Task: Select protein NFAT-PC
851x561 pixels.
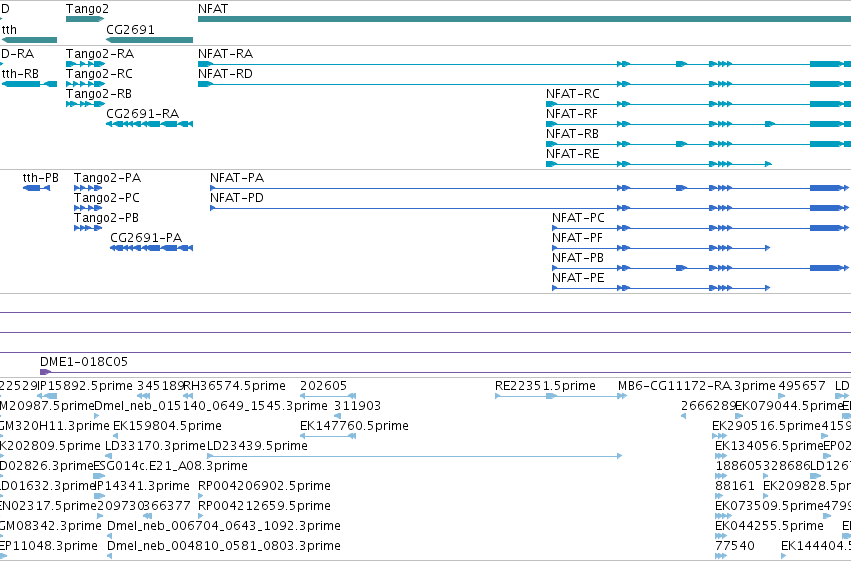Action: [x=700, y=228]
